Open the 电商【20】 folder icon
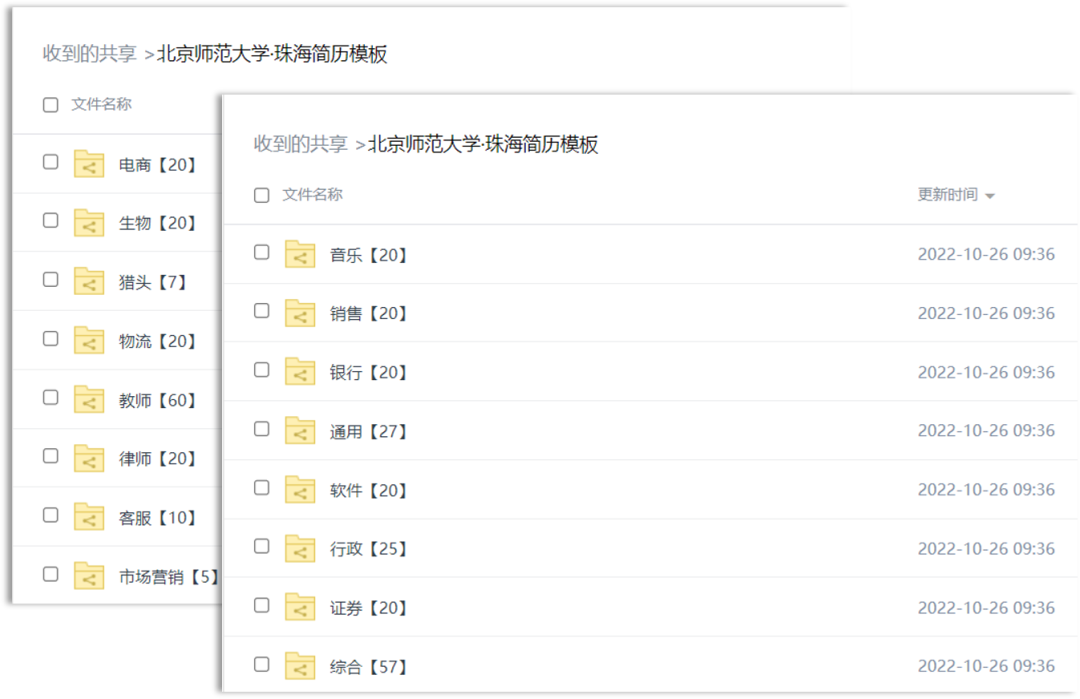The image size is (1080, 699). pyautogui.click(x=89, y=165)
